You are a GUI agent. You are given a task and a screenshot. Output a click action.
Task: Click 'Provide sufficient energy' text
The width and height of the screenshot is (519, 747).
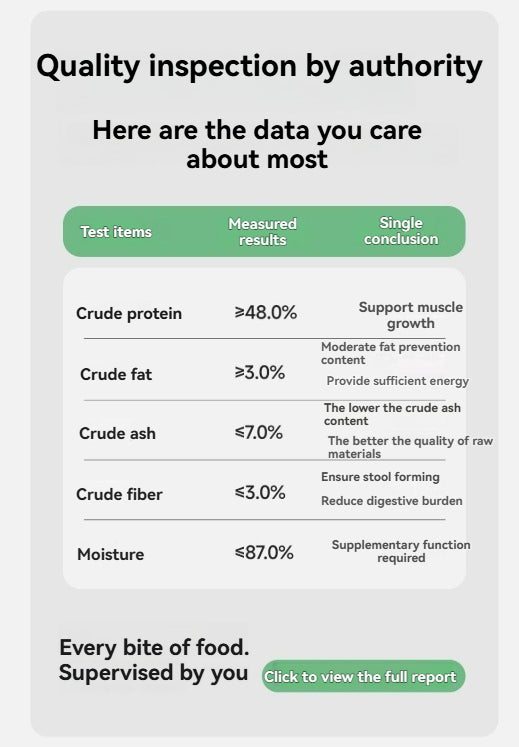[397, 381]
